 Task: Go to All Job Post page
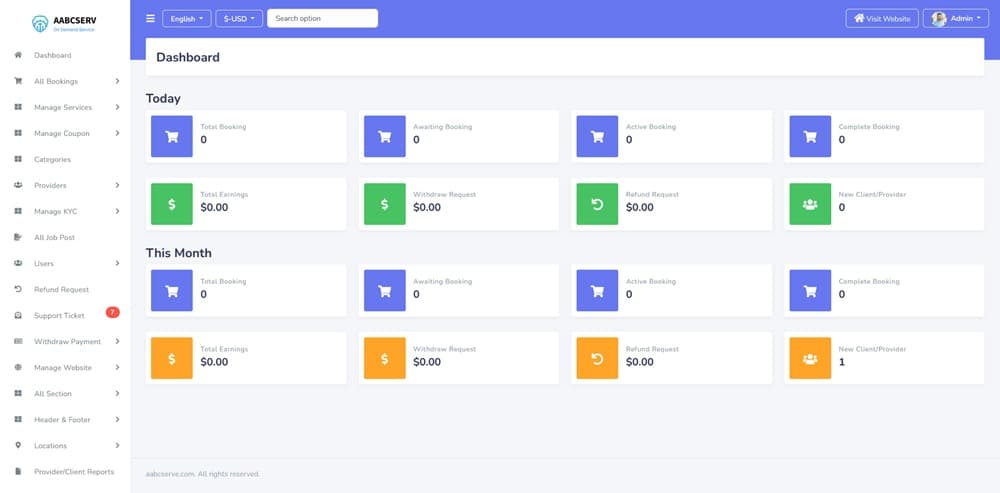pyautogui.click(x=54, y=237)
